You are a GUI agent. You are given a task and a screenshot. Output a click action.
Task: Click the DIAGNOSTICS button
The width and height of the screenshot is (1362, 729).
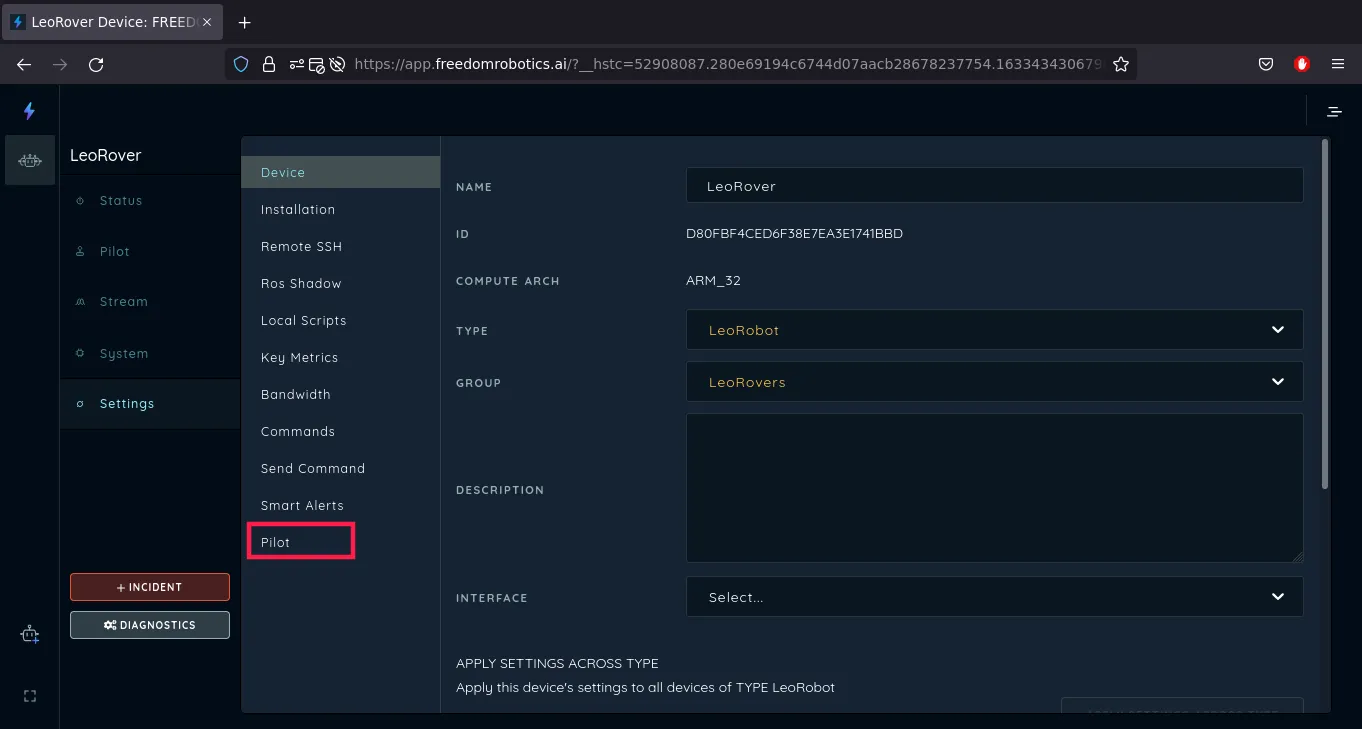point(150,625)
